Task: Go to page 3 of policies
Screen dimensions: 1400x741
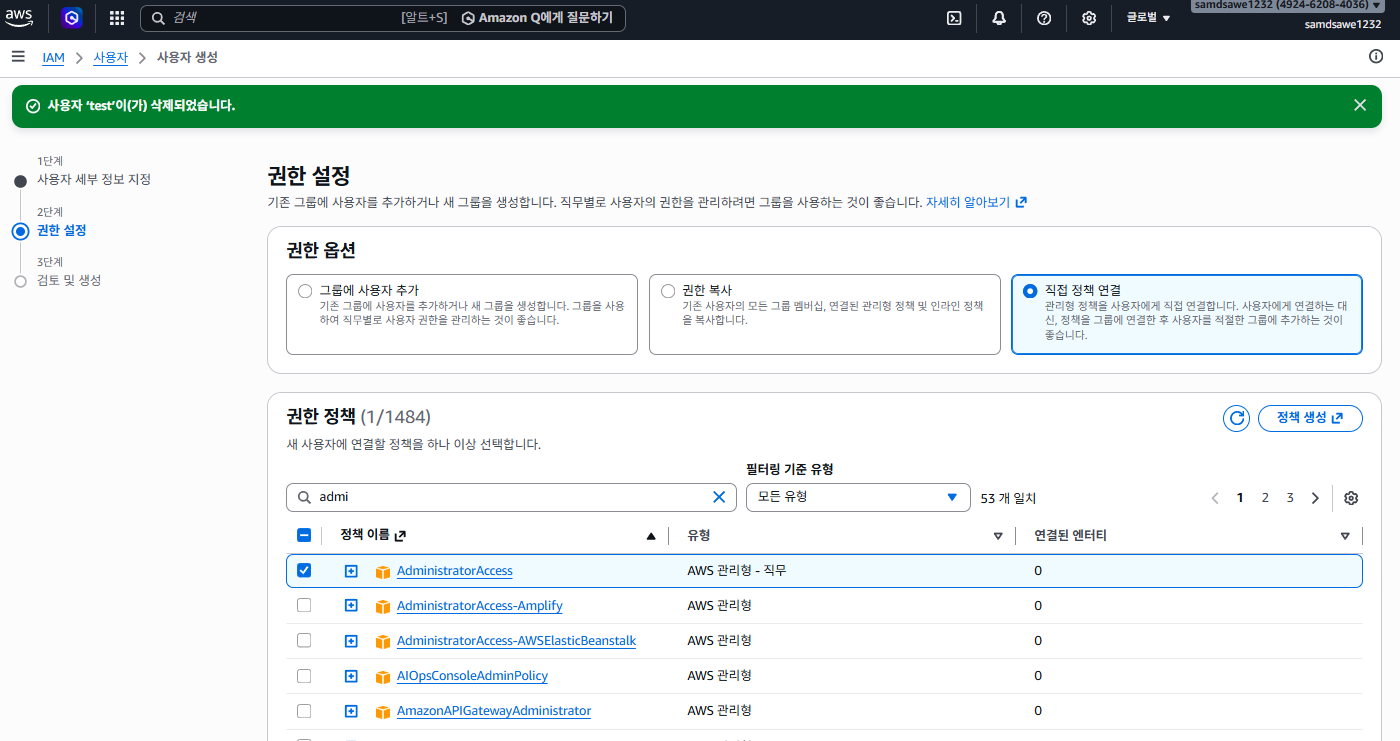Action: click(x=1290, y=498)
